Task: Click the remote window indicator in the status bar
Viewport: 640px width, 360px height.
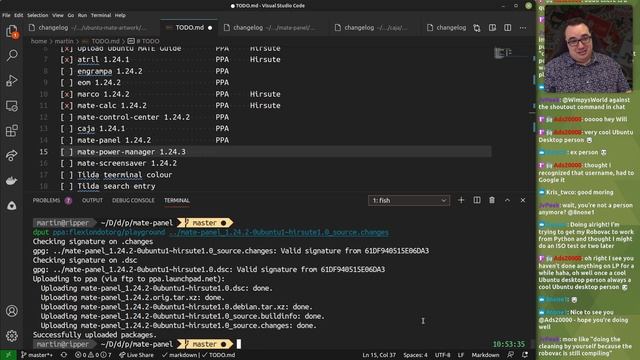Action: pyautogui.click(x=8, y=355)
